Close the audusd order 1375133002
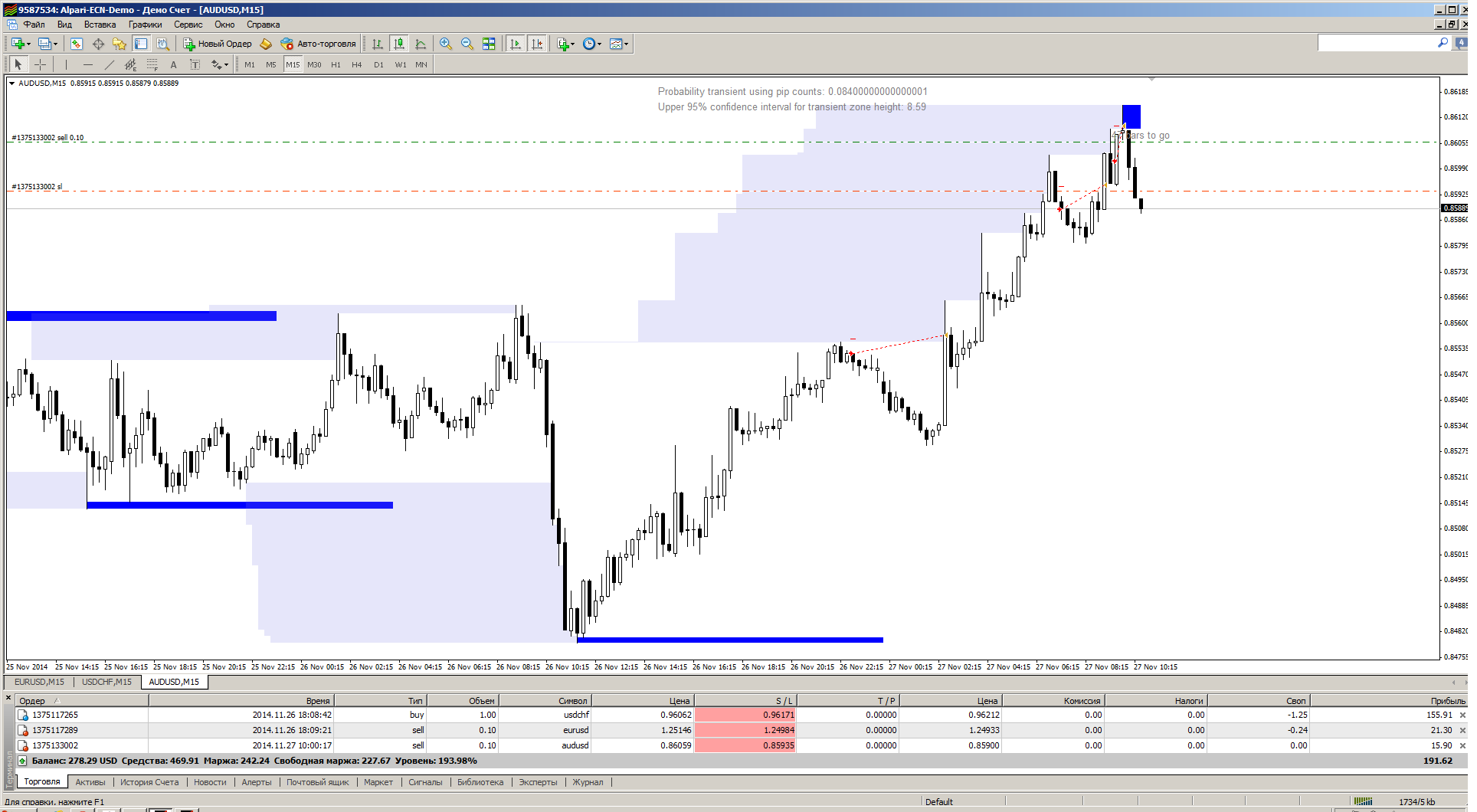Viewport: 1477px width, 812px height. pos(1462,745)
